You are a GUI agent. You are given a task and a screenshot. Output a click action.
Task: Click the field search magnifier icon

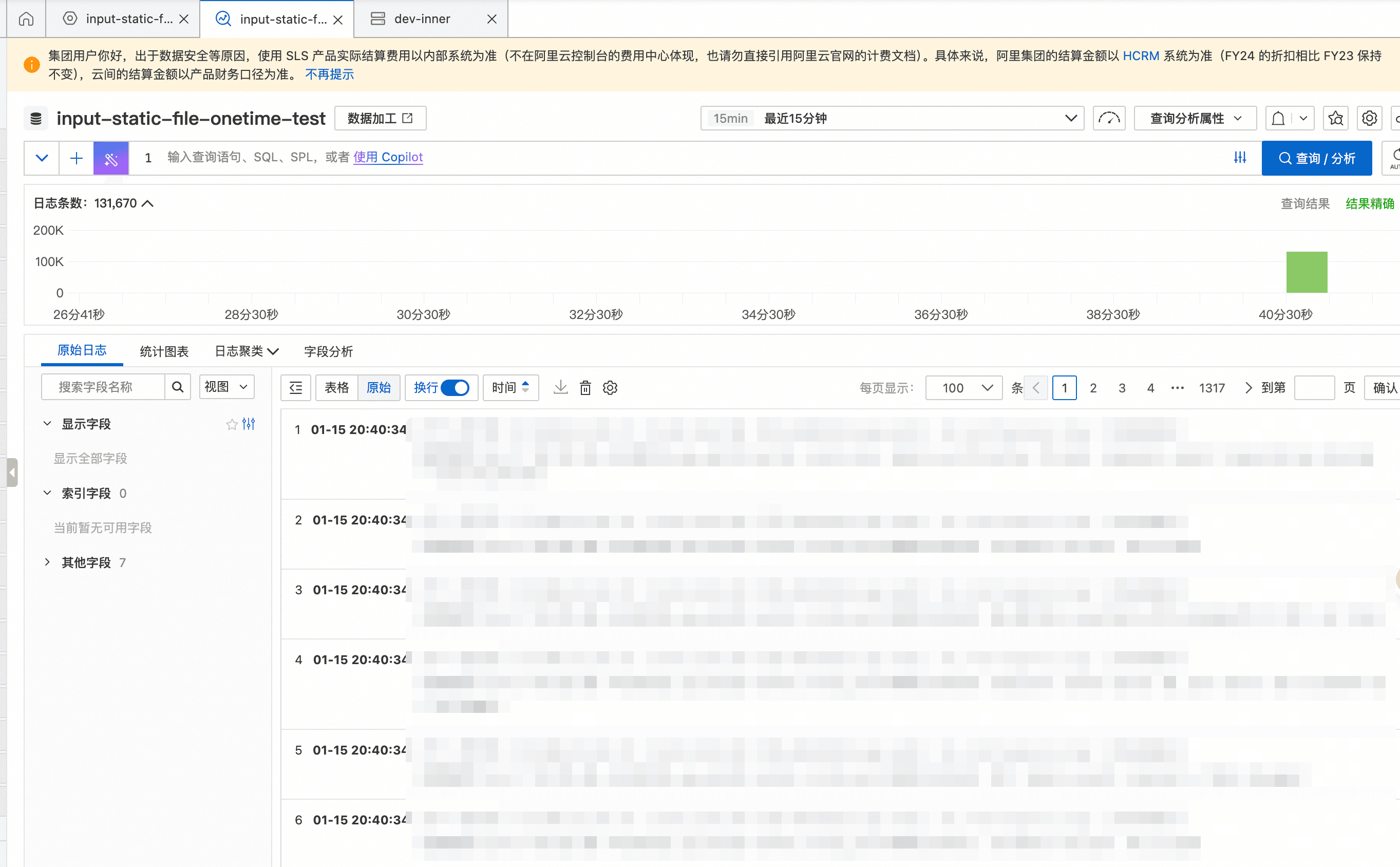178,387
